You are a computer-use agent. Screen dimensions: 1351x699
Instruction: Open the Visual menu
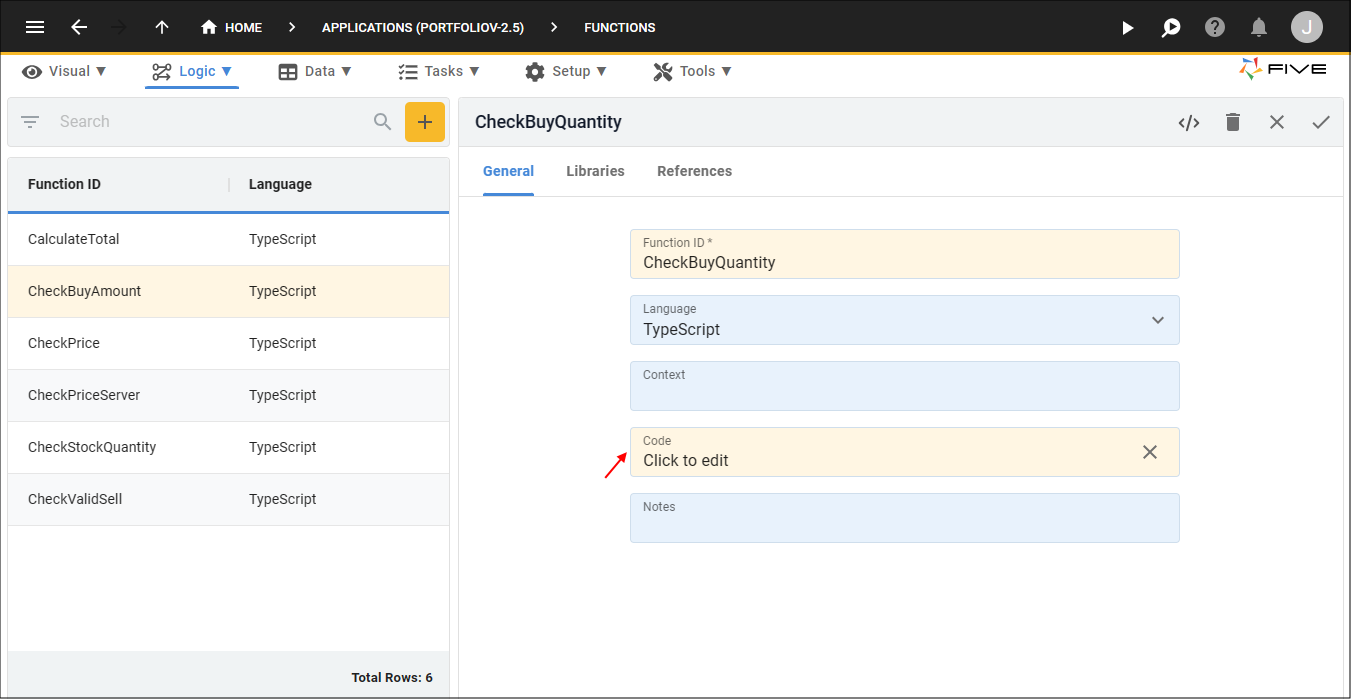(x=65, y=71)
